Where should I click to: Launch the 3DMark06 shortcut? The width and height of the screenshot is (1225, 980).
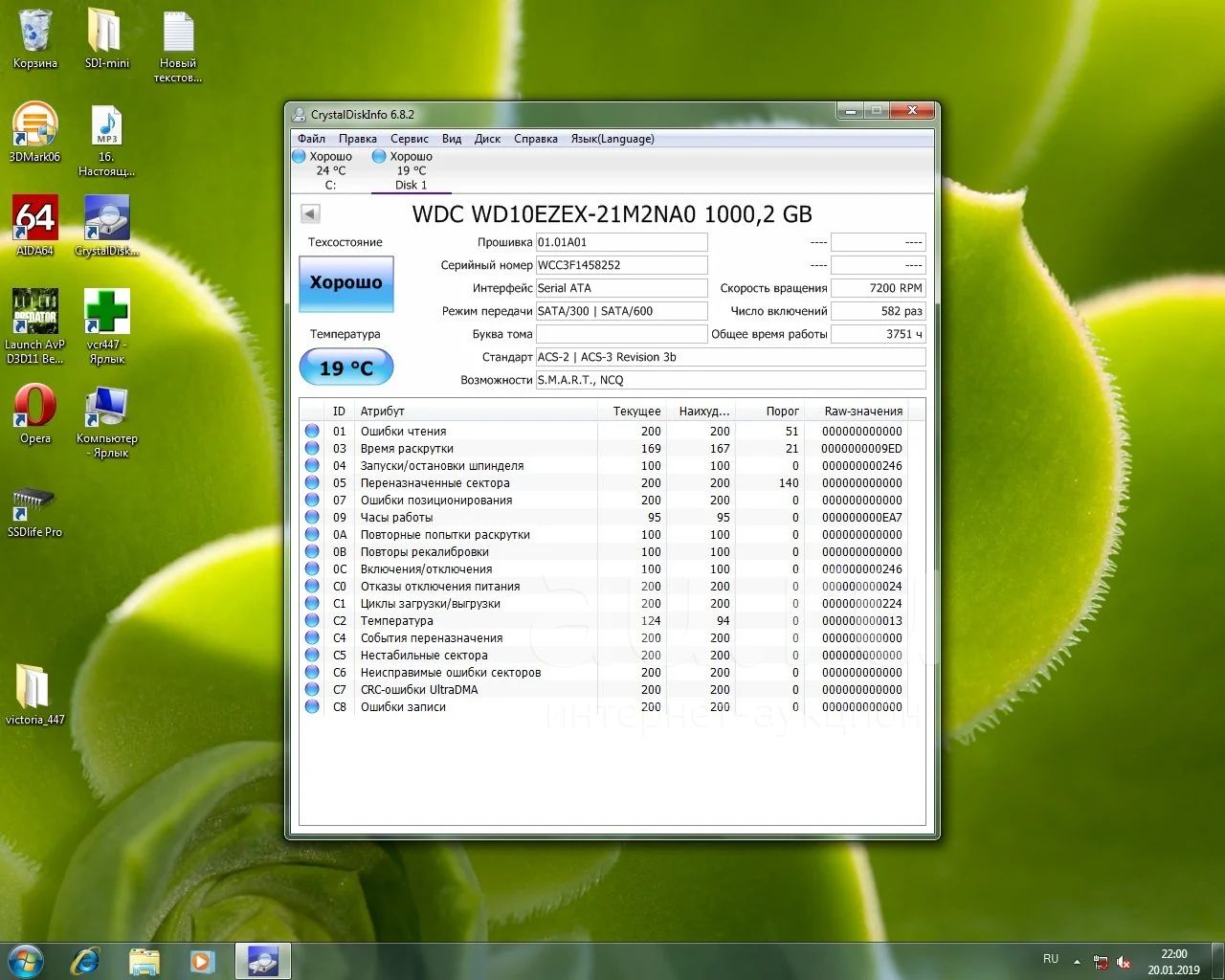click(34, 132)
